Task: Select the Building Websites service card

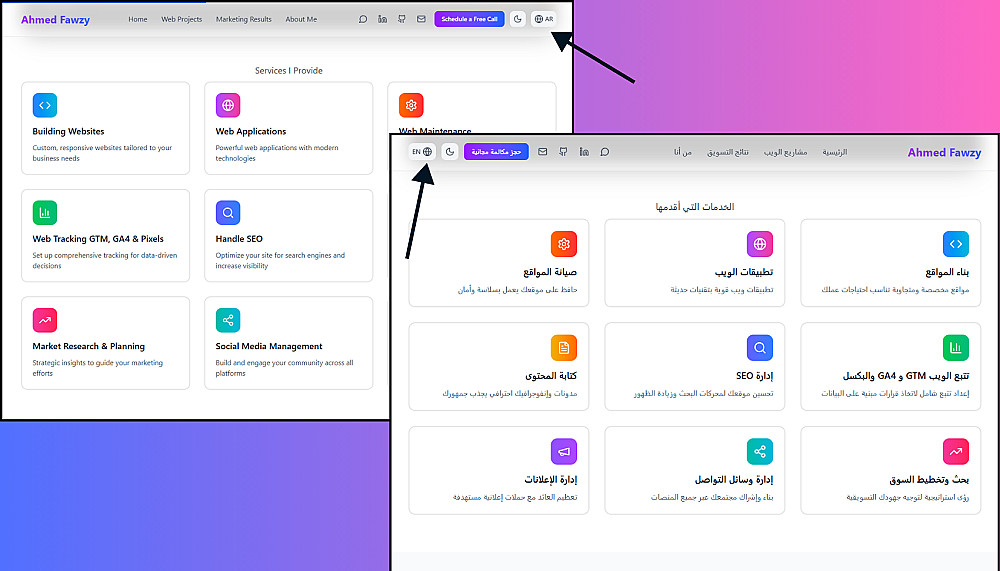Action: [105, 128]
